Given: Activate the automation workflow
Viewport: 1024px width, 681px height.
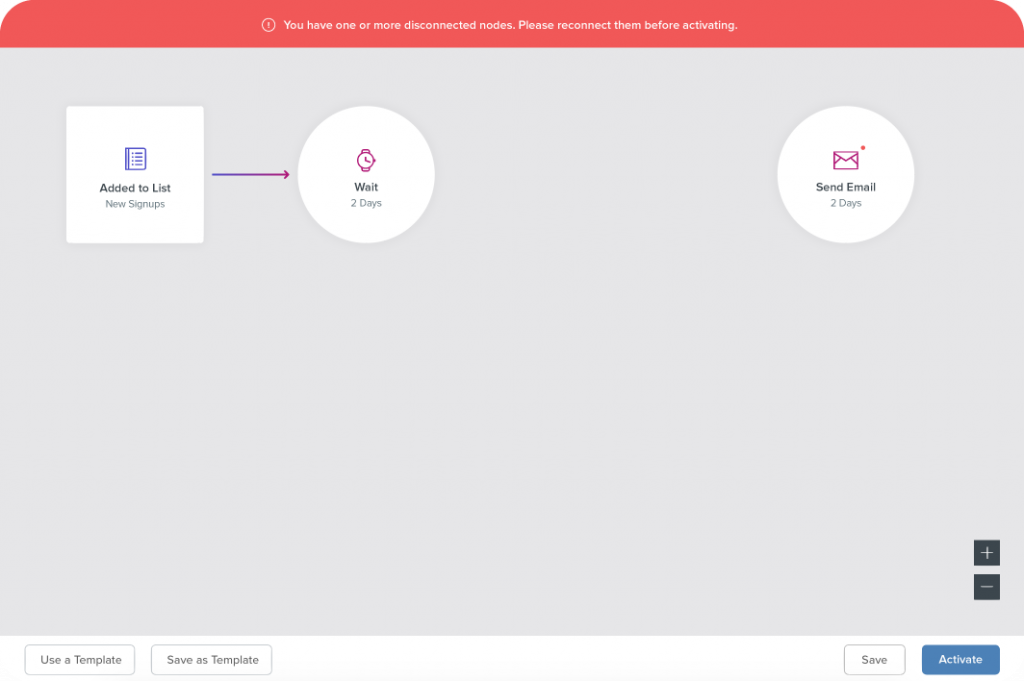Looking at the screenshot, I should point(961,659).
